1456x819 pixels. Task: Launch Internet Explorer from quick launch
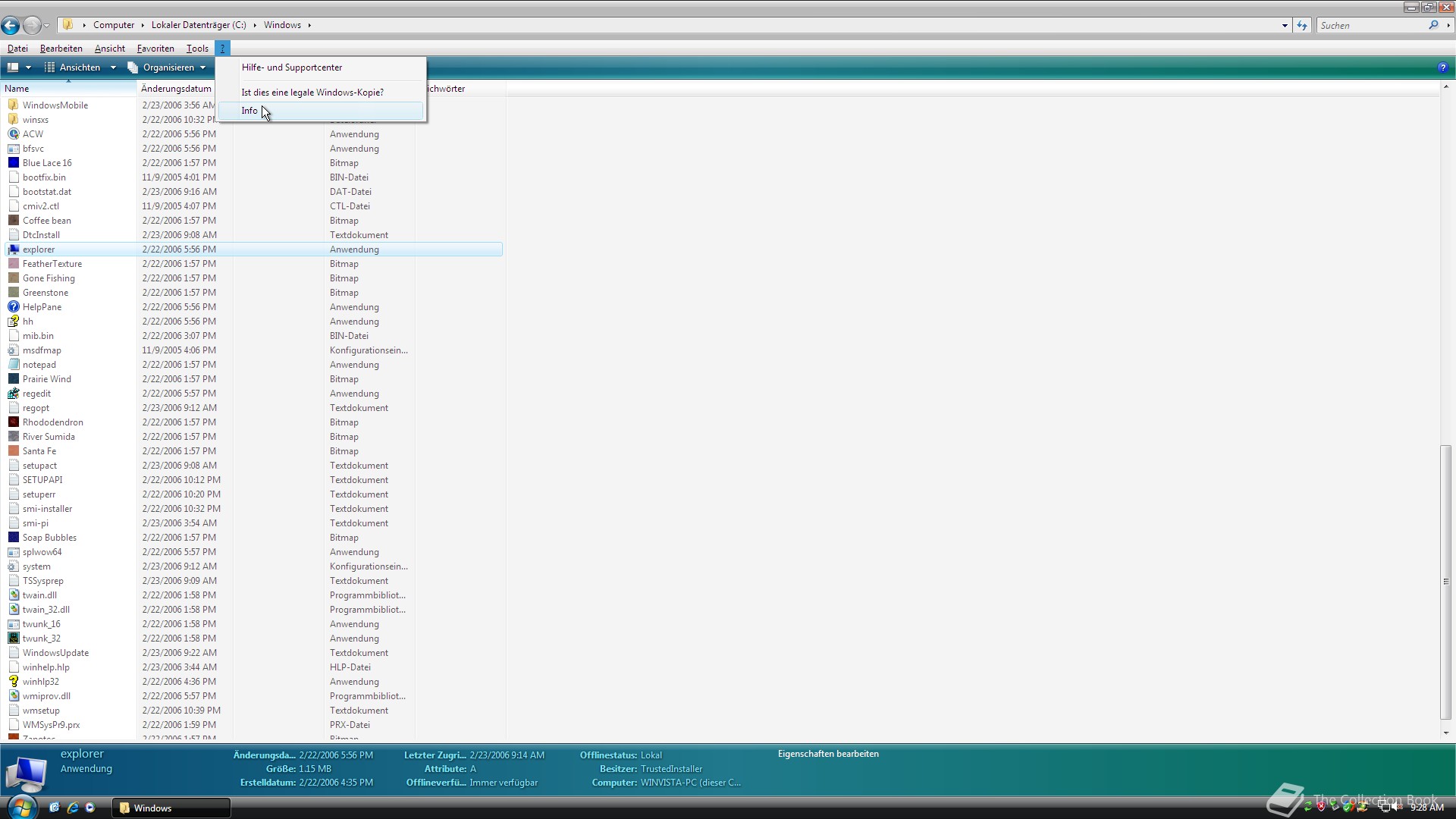point(73,808)
